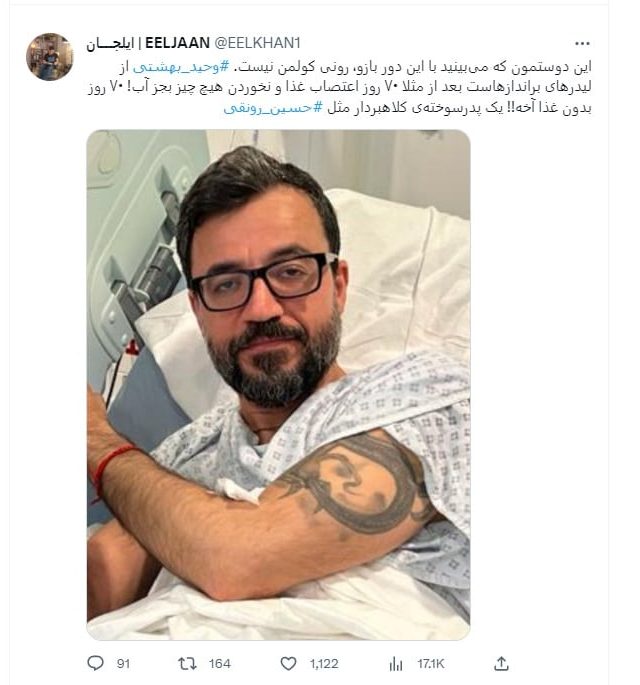Click the reply speech bubble icon
The height and width of the screenshot is (685, 640).
pos(95,663)
